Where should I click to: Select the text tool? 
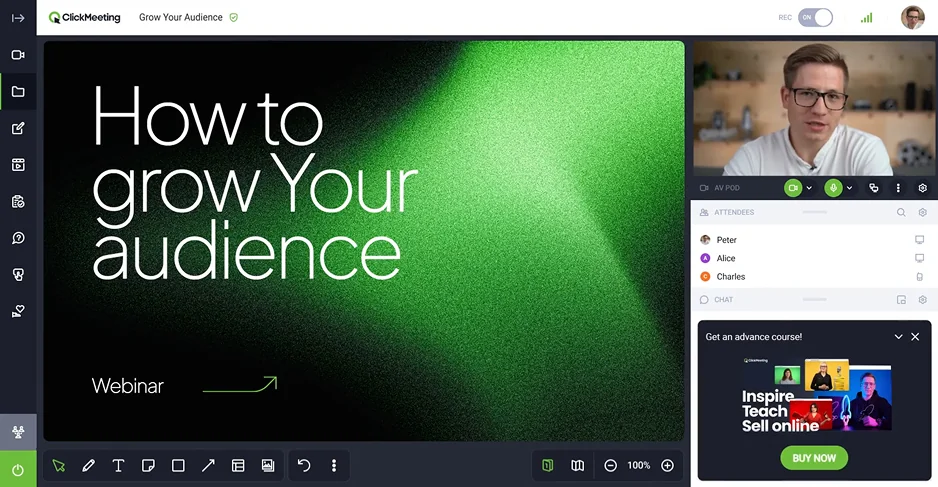(x=118, y=465)
